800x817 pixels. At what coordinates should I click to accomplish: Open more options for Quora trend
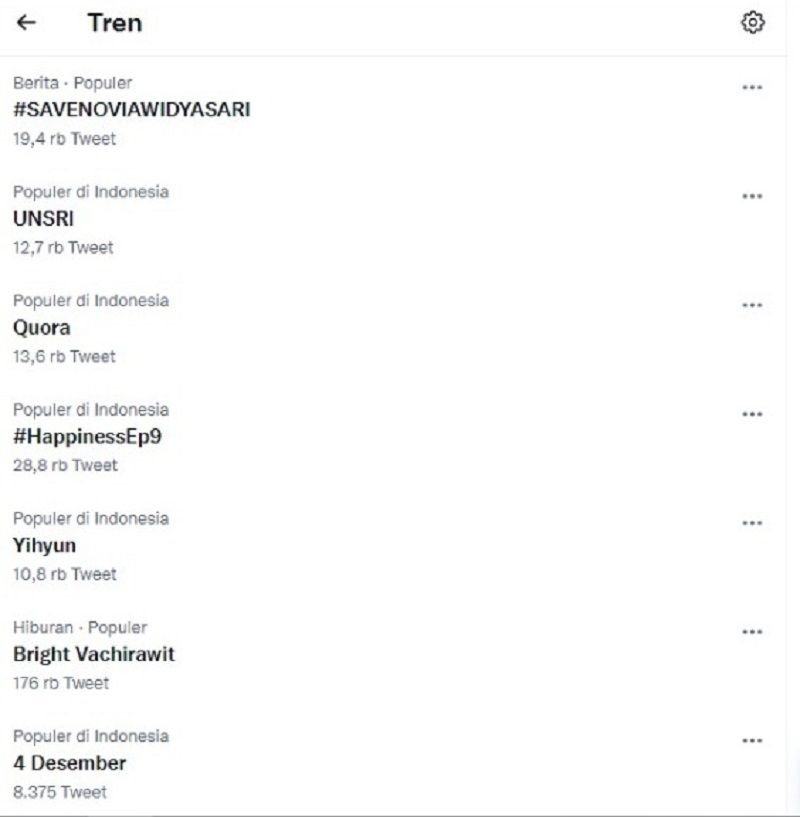[752, 306]
